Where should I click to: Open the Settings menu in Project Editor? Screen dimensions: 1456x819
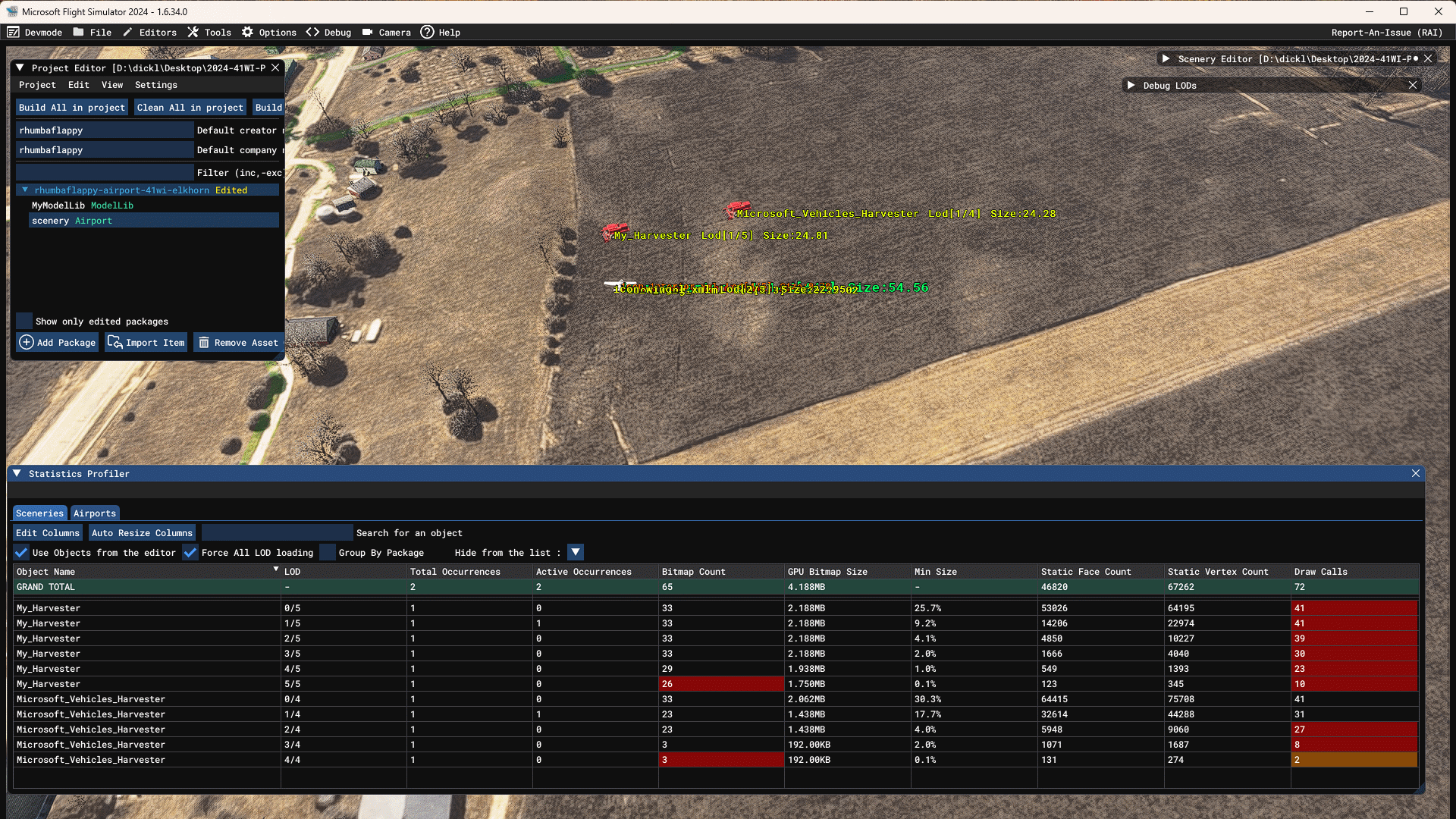(155, 85)
